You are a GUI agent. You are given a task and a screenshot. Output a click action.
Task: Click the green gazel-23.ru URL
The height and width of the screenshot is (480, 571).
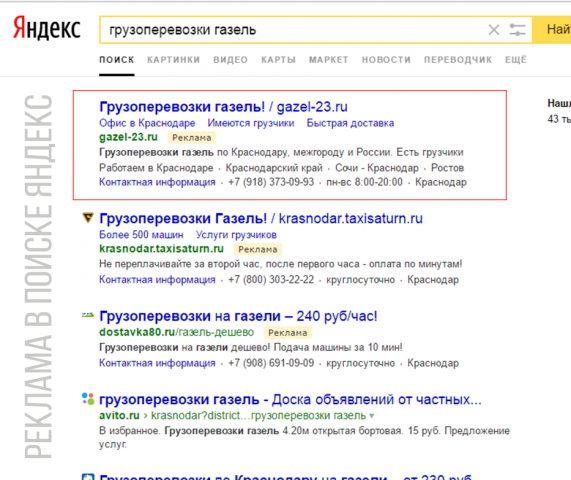pyautogui.click(x=128, y=137)
